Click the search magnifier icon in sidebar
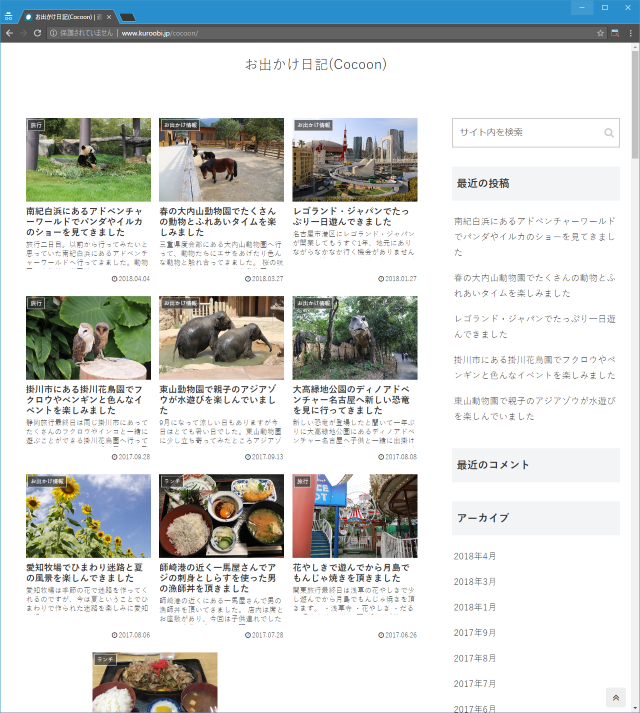Image resolution: width=640 pixels, height=713 pixels. (x=609, y=132)
